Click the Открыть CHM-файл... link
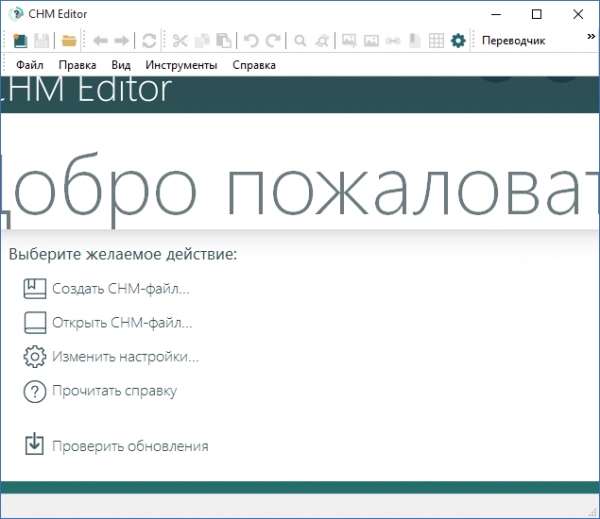 tap(122, 323)
